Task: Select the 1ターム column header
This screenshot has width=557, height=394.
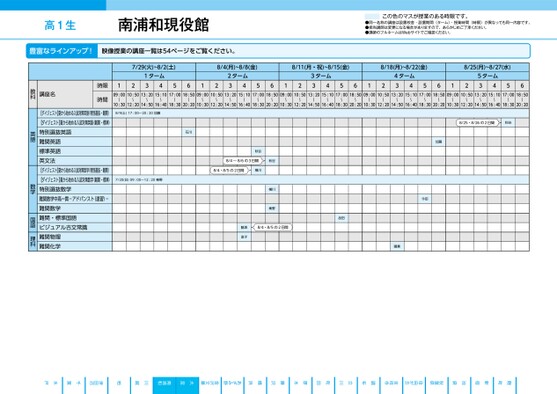Action: [x=154, y=76]
